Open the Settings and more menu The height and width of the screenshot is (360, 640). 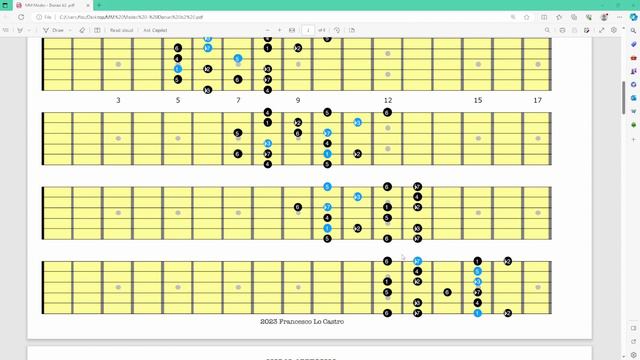tap(620, 17)
